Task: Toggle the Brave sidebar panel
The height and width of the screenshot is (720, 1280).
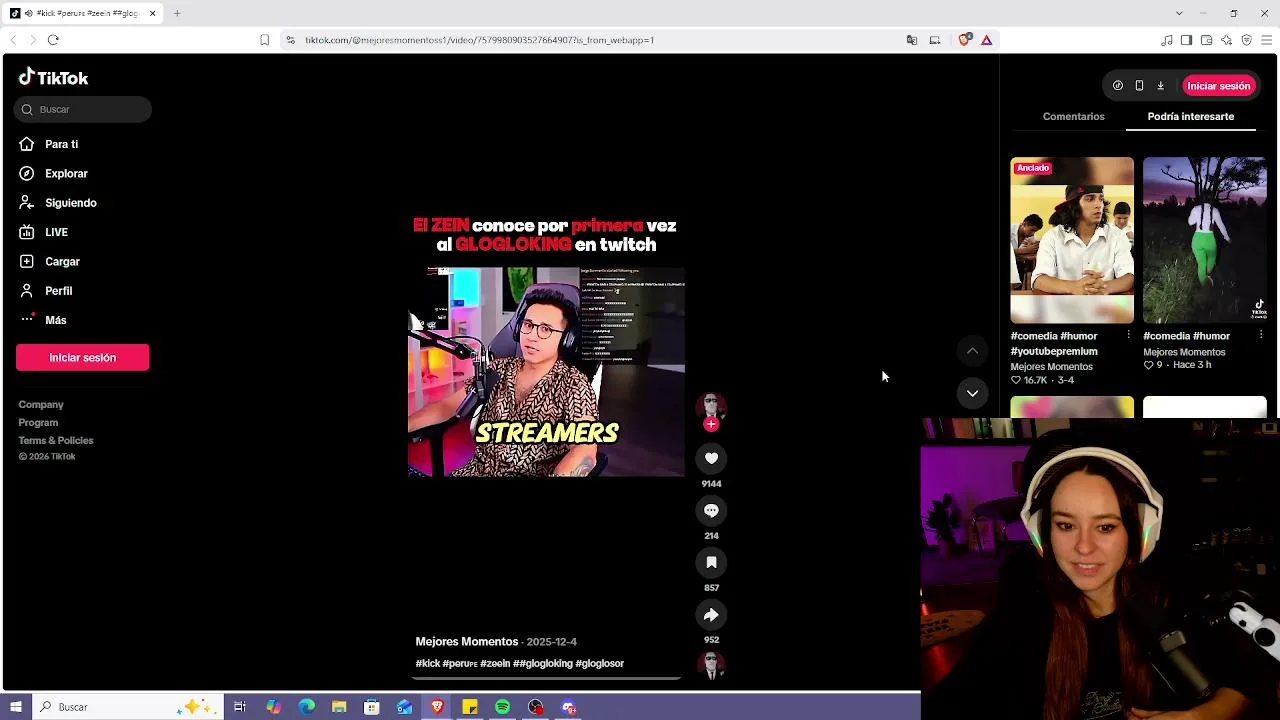Action: [x=1186, y=40]
